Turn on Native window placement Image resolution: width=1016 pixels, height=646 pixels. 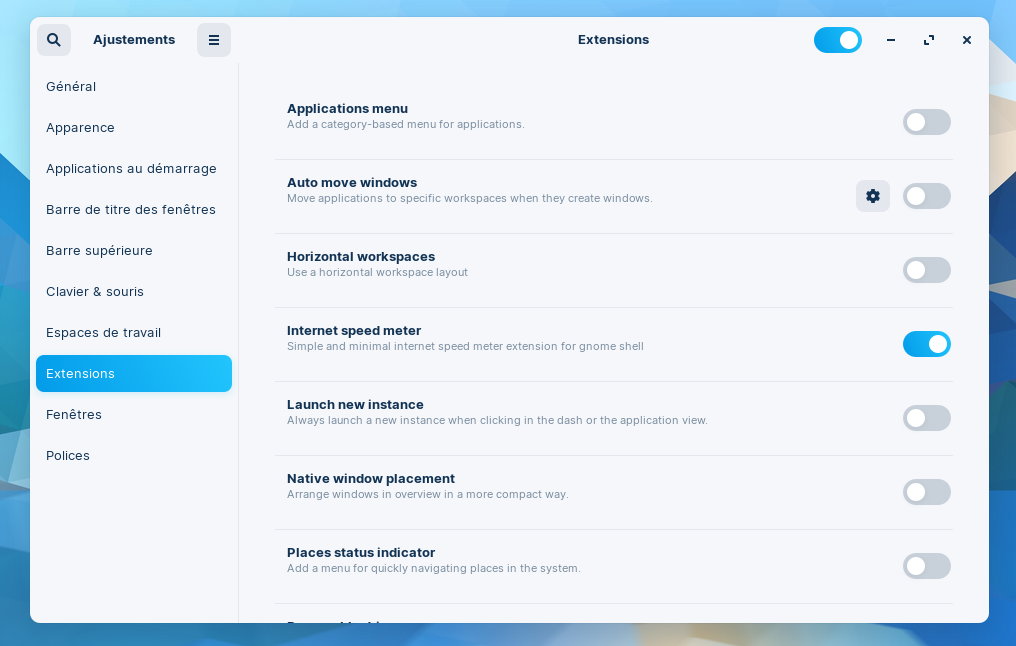(926, 492)
